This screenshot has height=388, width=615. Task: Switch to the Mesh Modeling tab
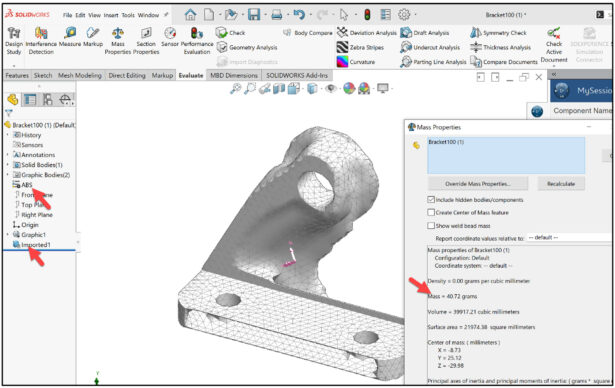(80, 75)
